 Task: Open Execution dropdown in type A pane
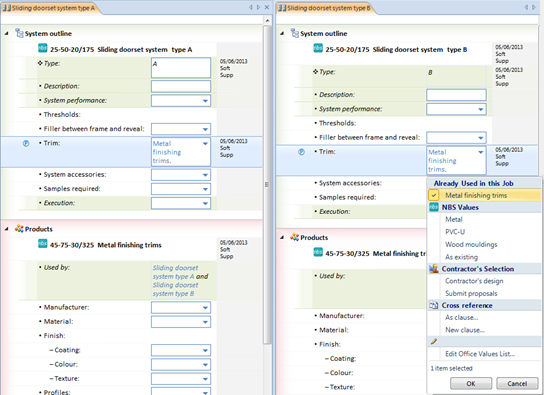(205, 204)
